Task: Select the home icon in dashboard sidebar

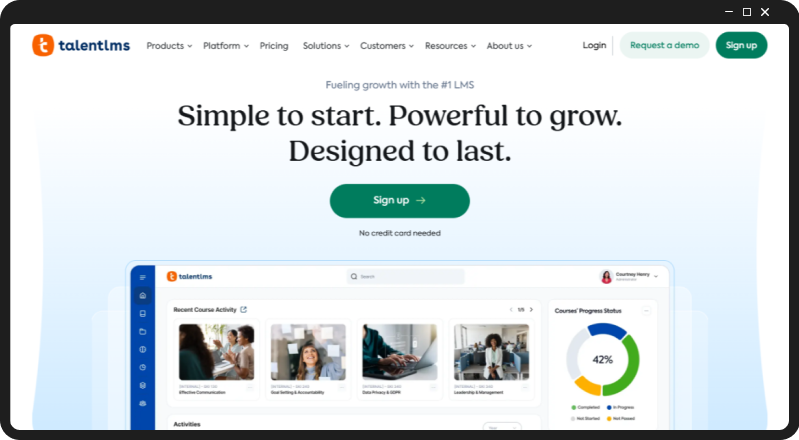Action: [143, 295]
